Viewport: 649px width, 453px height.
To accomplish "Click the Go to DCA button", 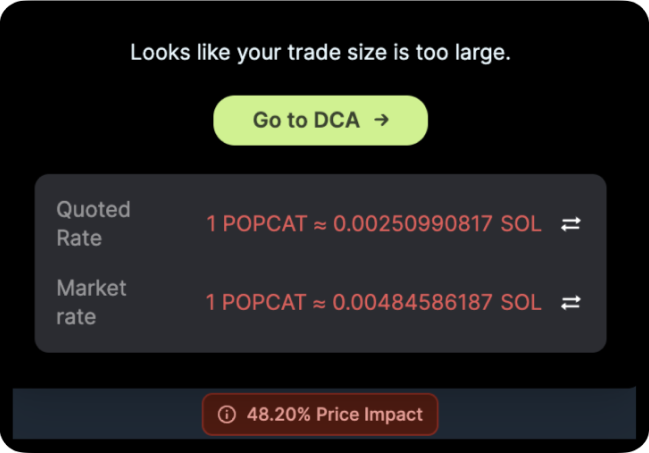I will (x=320, y=120).
